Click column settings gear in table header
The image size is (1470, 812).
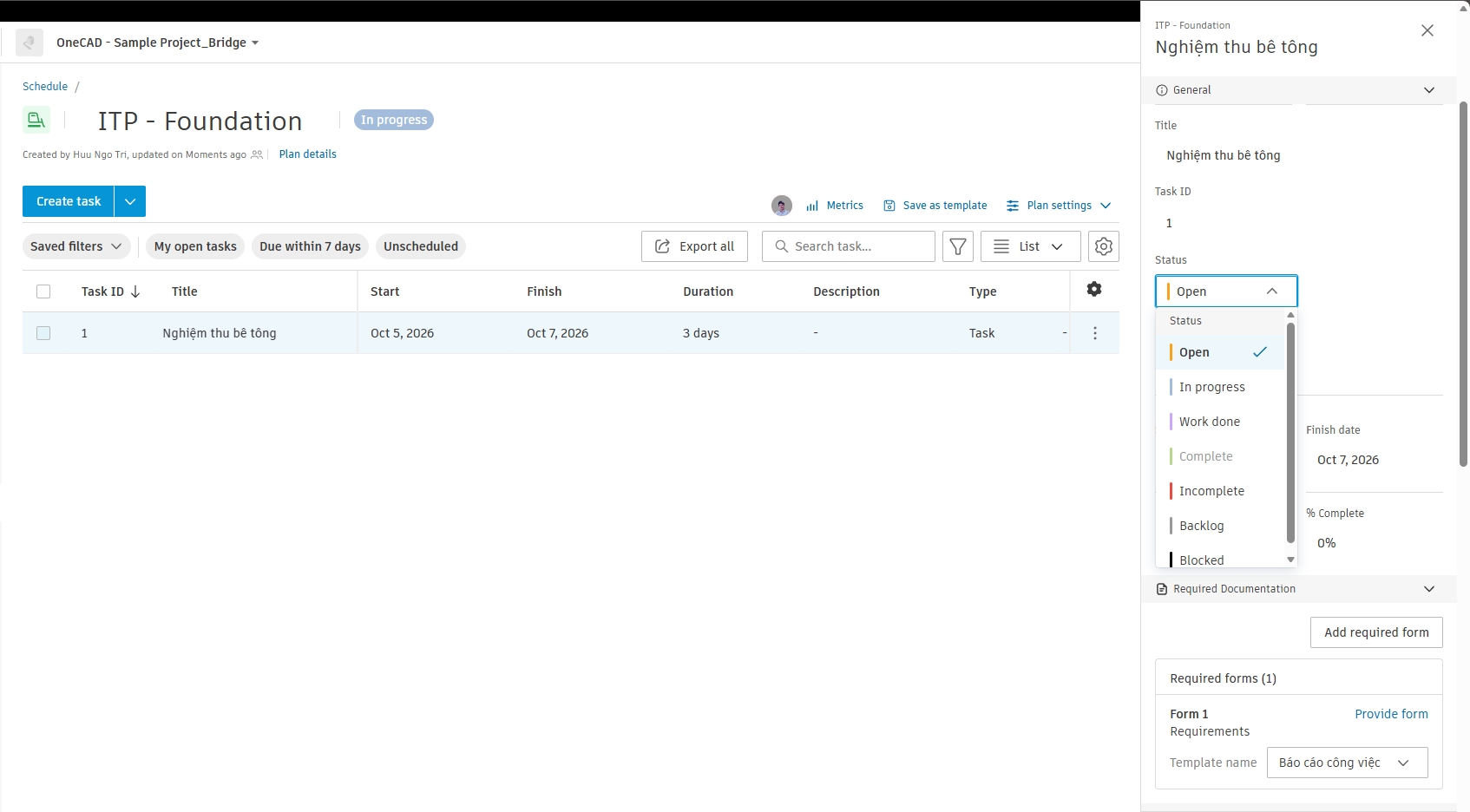(x=1094, y=289)
